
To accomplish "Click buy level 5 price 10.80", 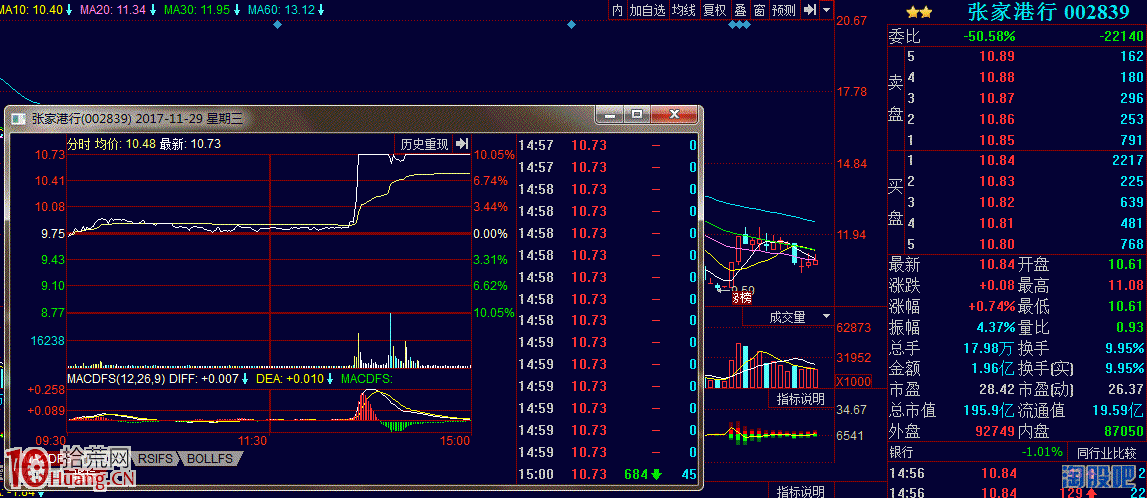I will [996, 244].
